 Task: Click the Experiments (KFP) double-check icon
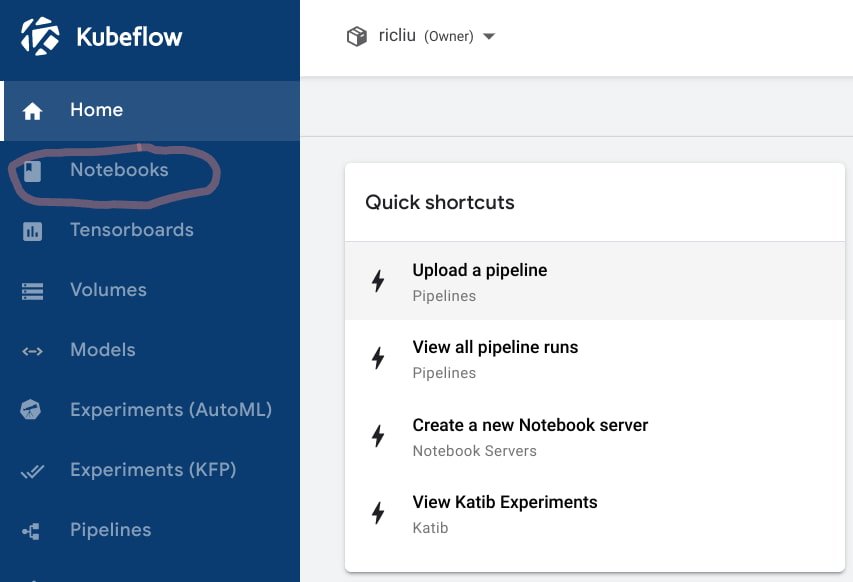[x=32, y=471]
